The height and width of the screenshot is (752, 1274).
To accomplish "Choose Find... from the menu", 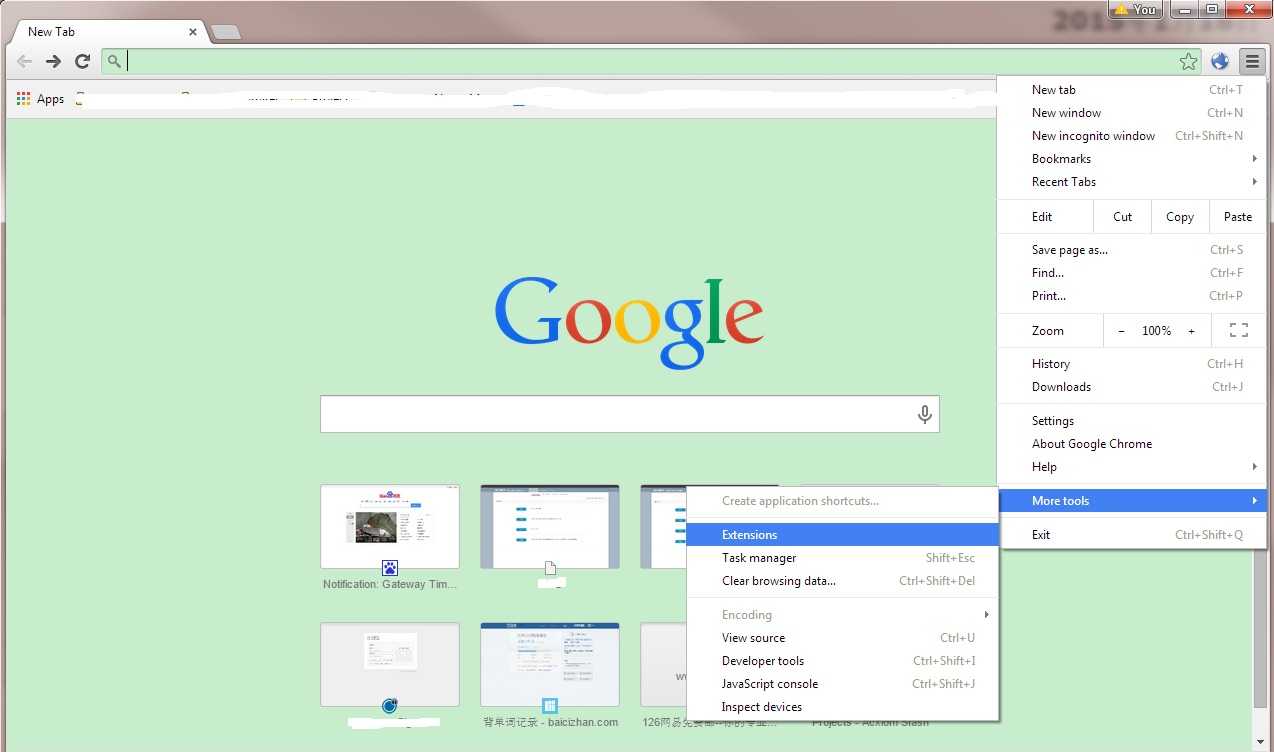I will (1132, 273).
